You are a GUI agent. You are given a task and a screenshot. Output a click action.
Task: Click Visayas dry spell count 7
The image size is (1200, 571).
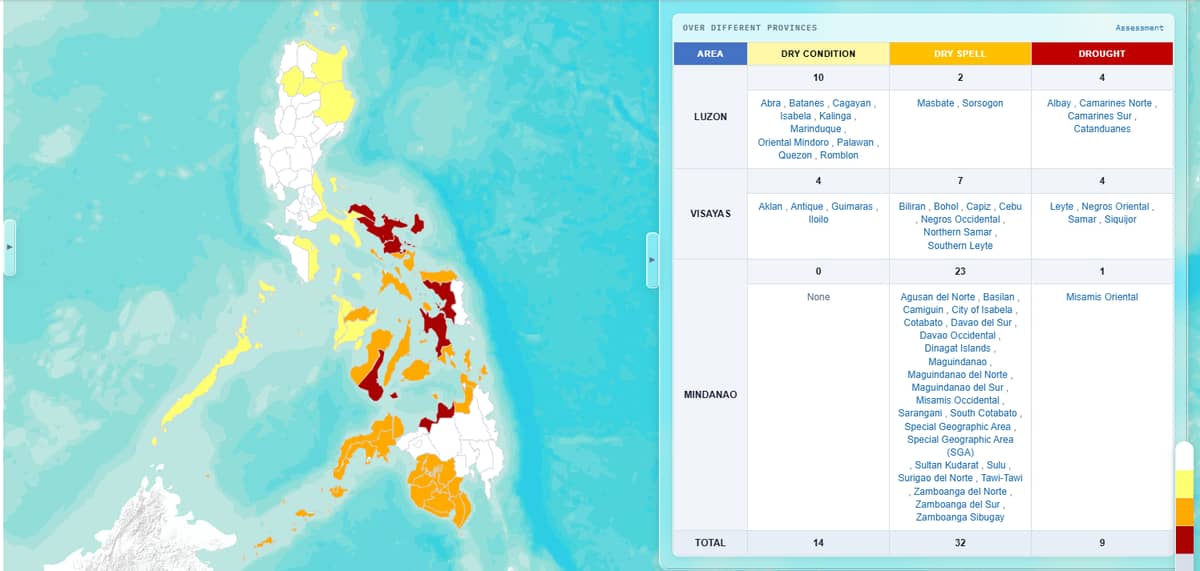[x=960, y=181]
